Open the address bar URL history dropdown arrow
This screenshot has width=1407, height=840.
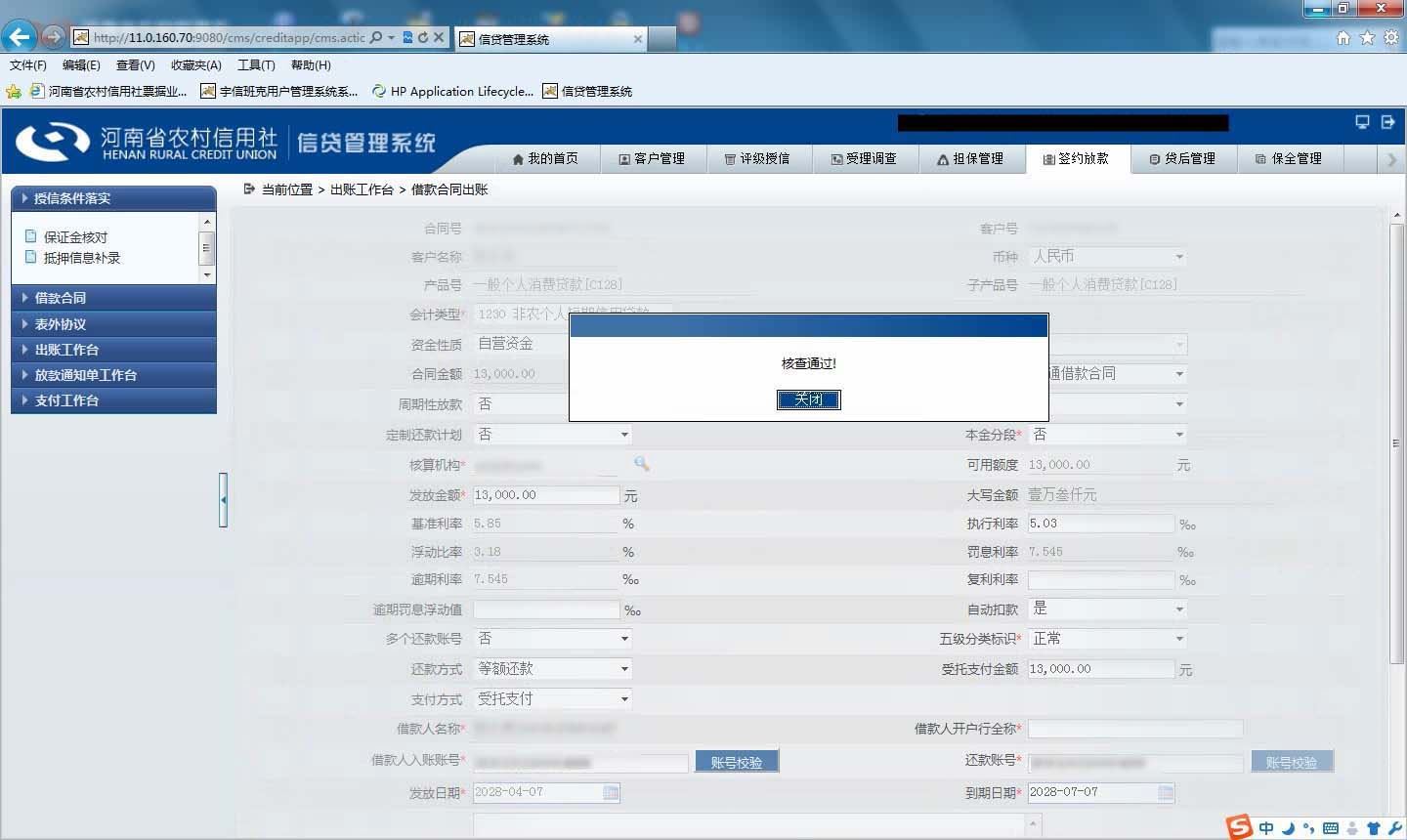click(x=391, y=38)
